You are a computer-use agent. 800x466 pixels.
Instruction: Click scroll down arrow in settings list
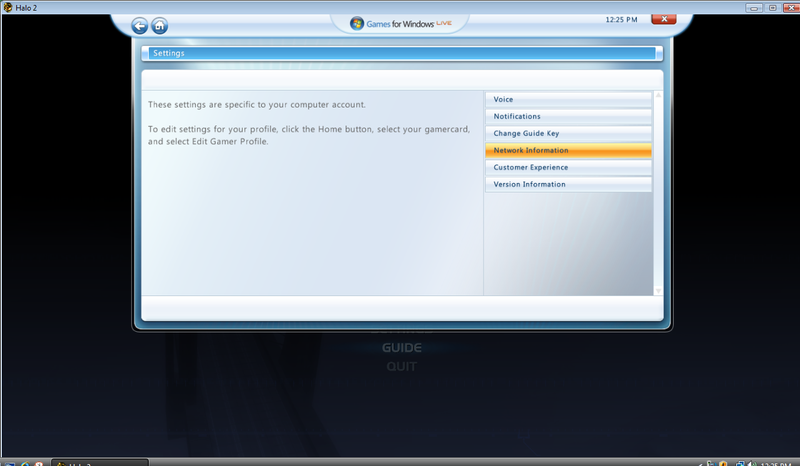(x=658, y=291)
